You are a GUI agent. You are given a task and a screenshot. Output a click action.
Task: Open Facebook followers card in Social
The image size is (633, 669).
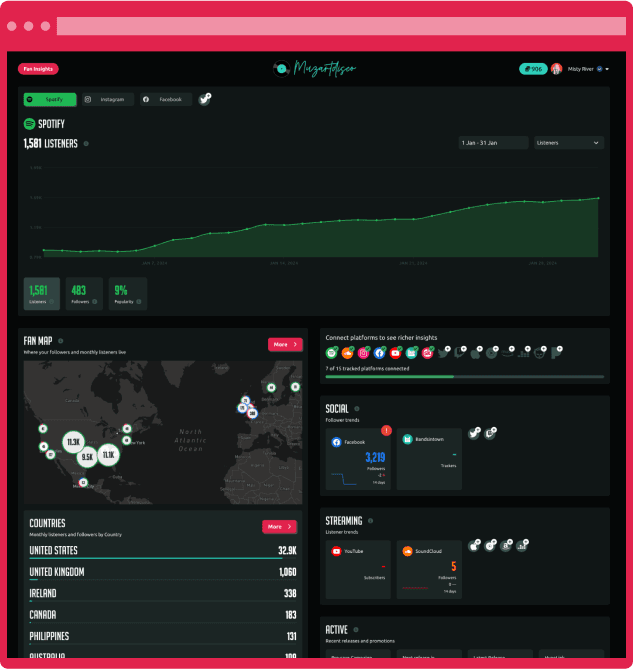(x=358, y=459)
